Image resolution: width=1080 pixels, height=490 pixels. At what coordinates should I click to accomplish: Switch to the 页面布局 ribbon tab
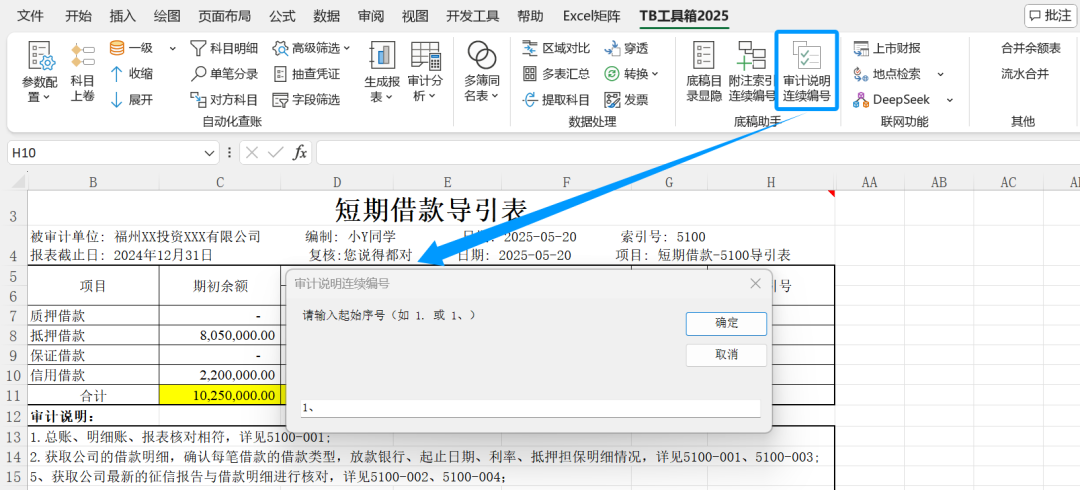pyautogui.click(x=225, y=16)
